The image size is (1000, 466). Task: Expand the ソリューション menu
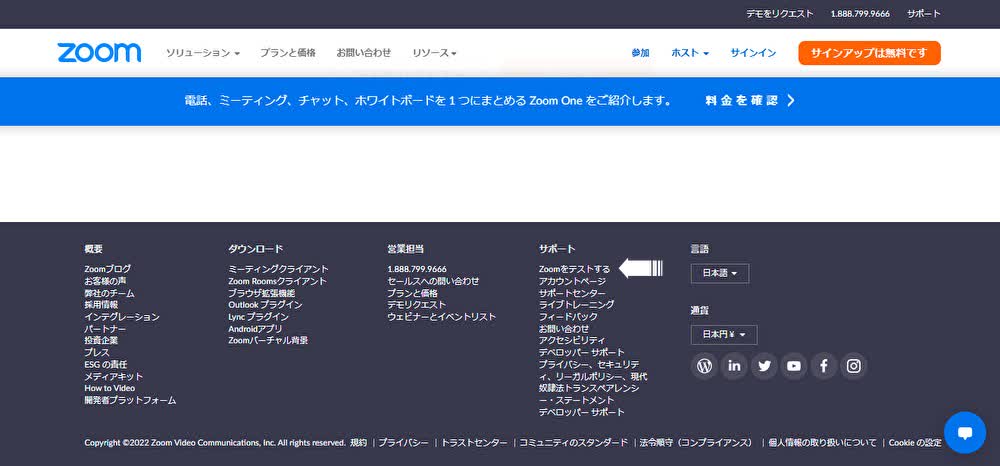pos(203,53)
